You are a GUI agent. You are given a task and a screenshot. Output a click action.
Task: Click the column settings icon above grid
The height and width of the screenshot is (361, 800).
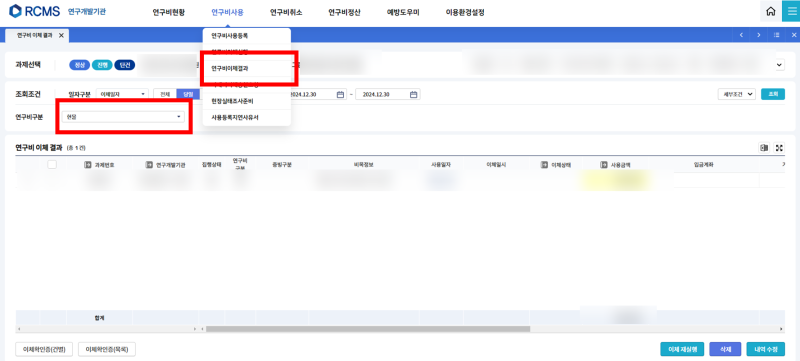(764, 147)
